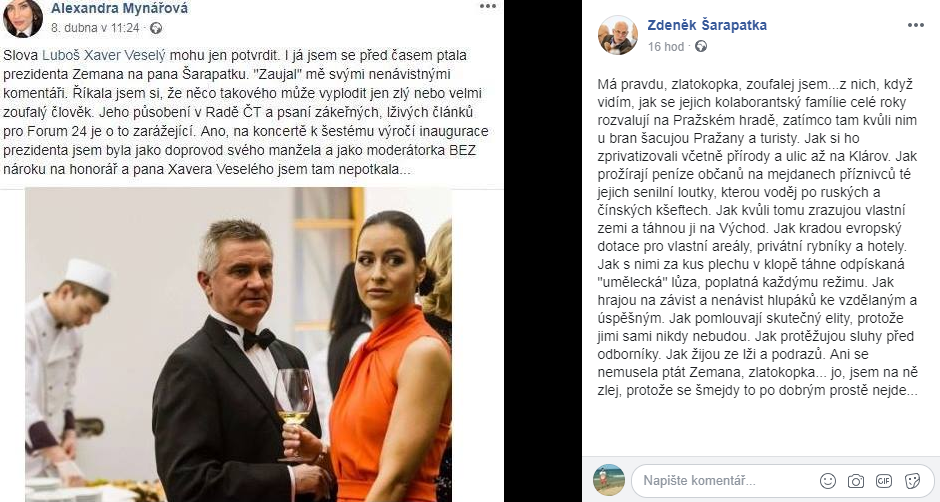This screenshot has width=940, height=502.
Task: Open three-dot menu on Zdeněk Šarapatka's post
Action: (915, 25)
